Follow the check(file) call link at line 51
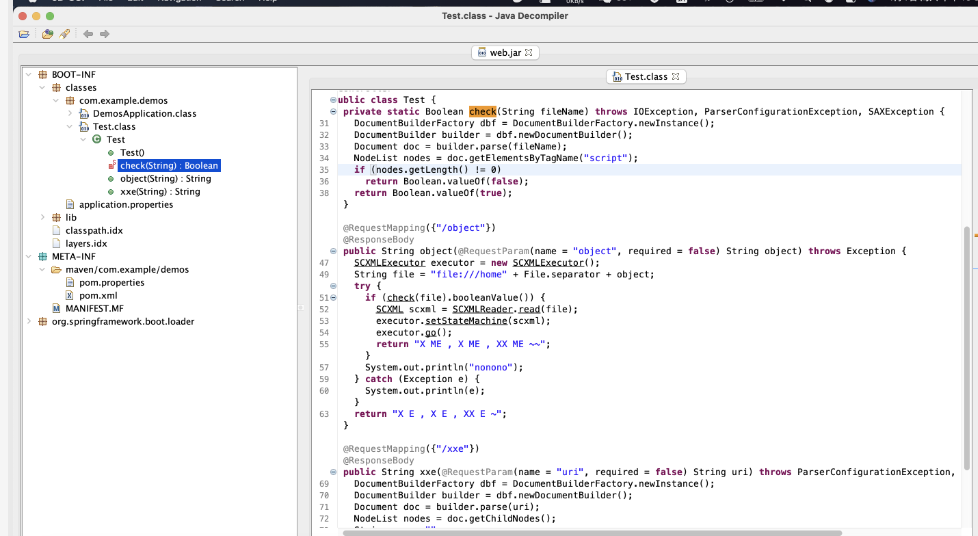This screenshot has height=536, width=978. click(x=400, y=298)
